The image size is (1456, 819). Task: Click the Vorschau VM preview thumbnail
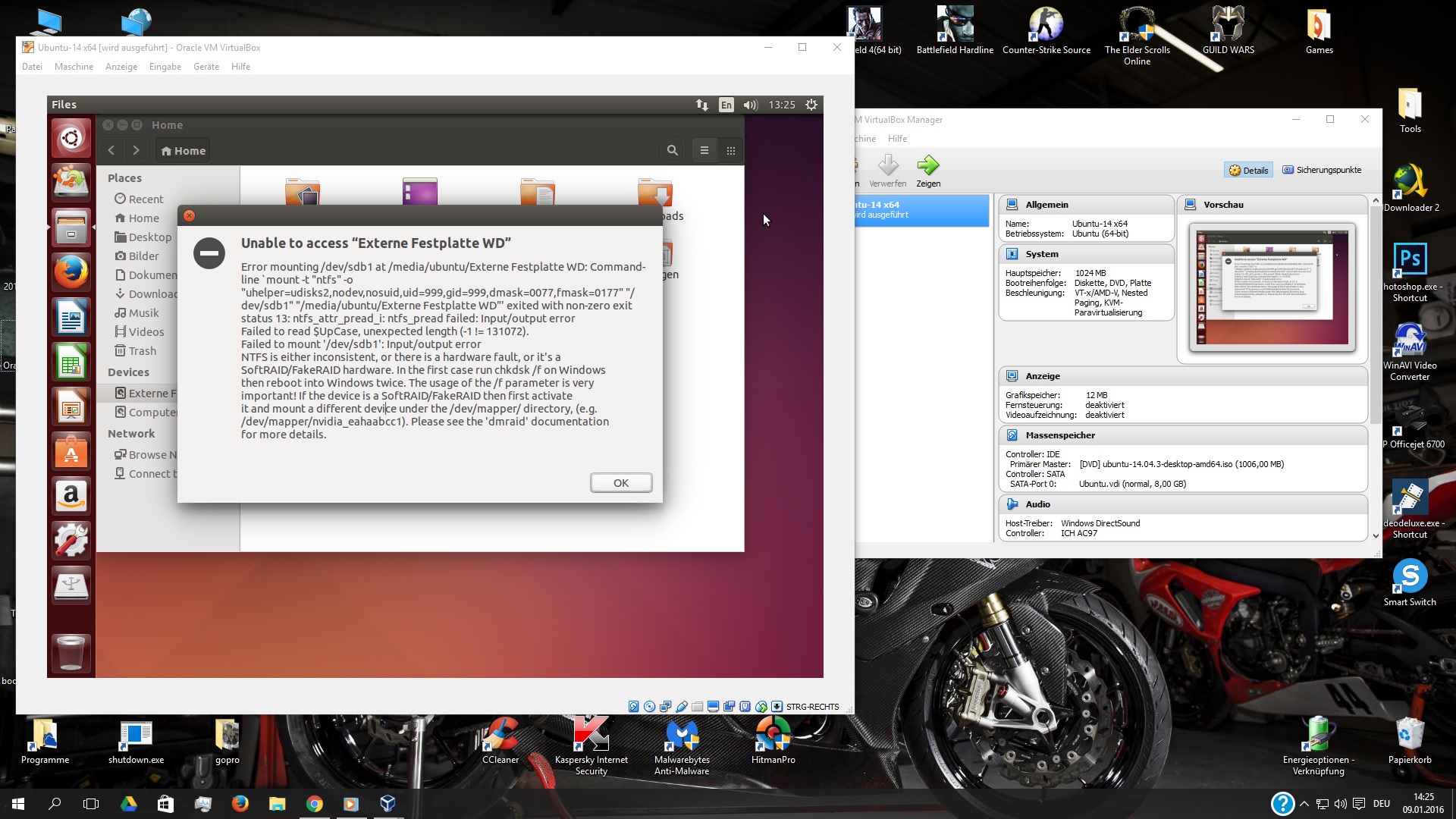coord(1272,287)
